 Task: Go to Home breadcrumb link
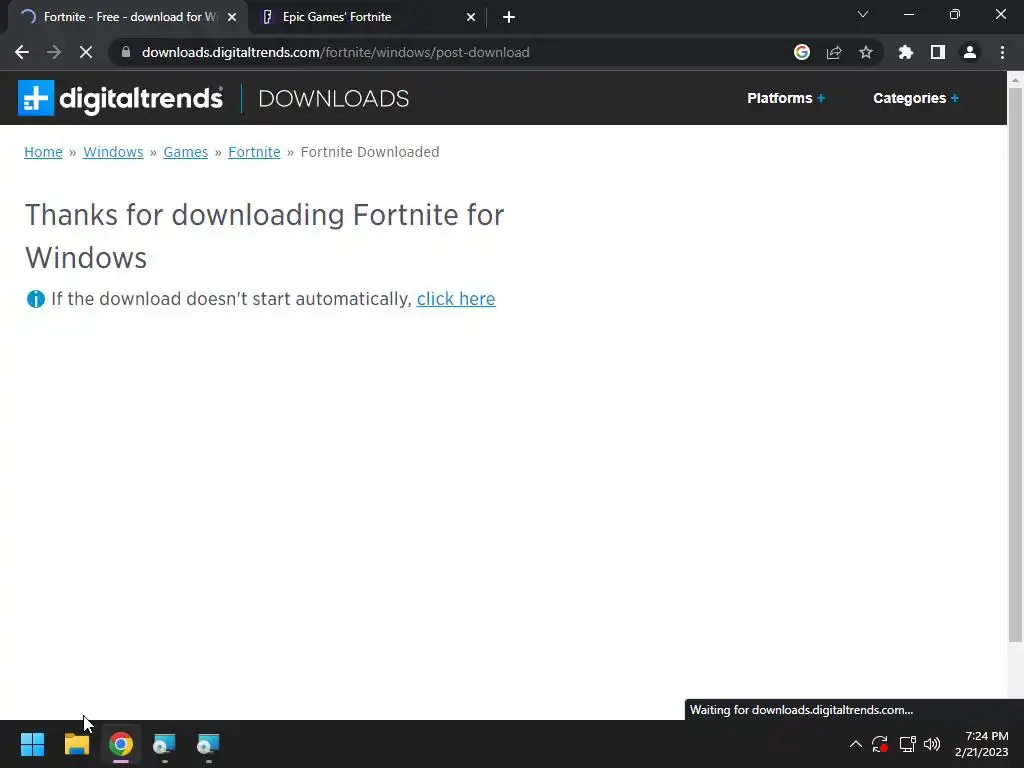coord(43,152)
